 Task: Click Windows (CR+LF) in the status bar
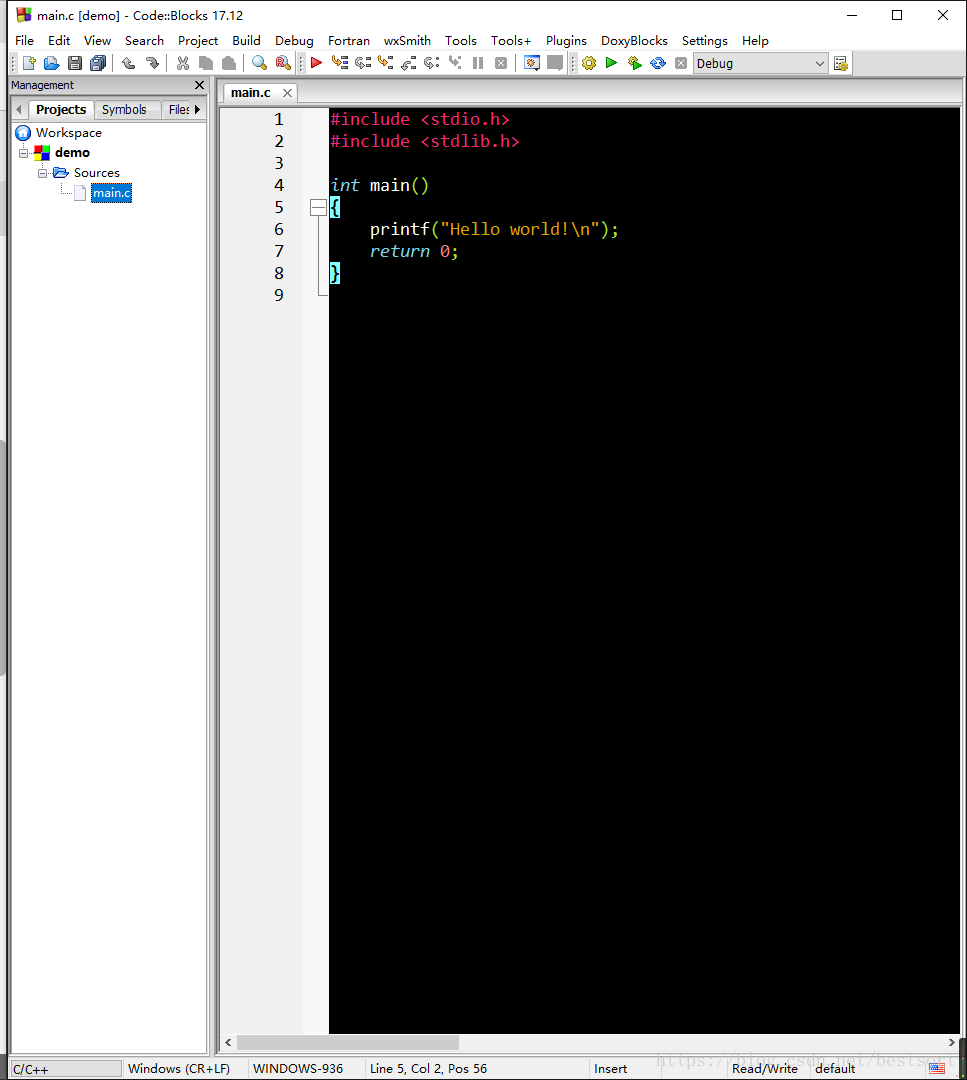point(179,1069)
